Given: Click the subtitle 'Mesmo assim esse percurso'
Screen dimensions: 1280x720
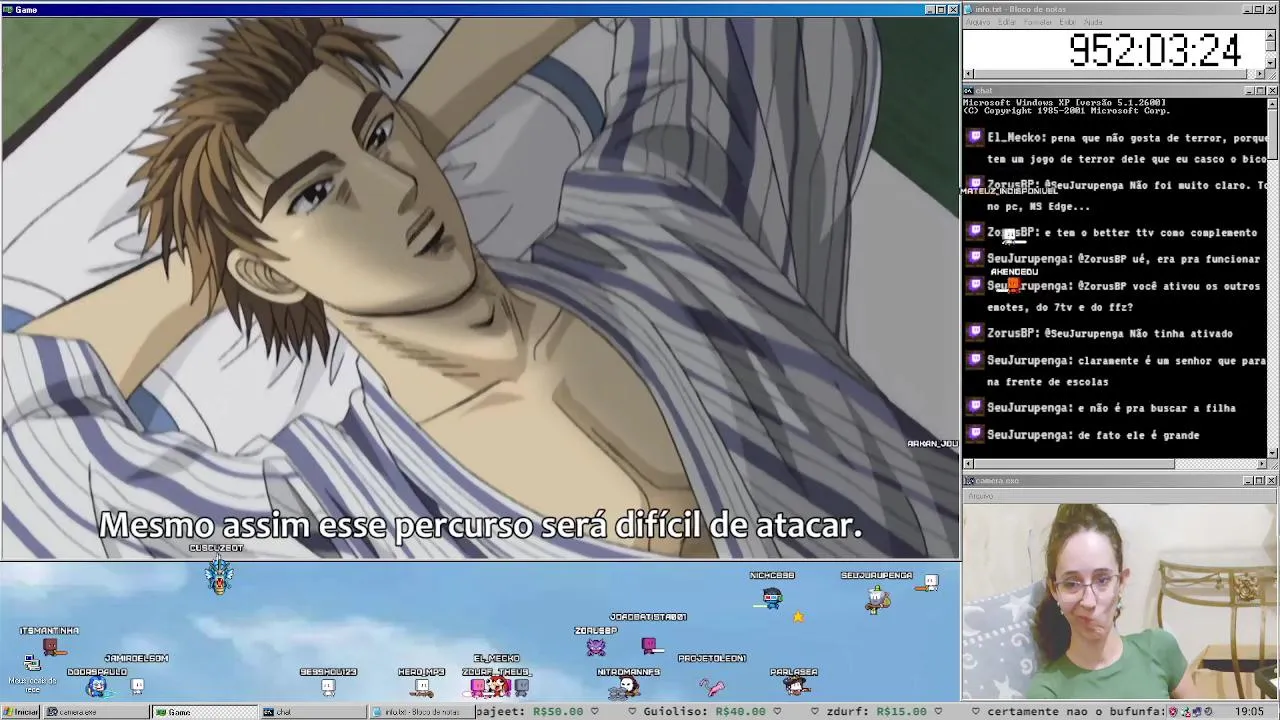Looking at the screenshot, I should 317,525.
